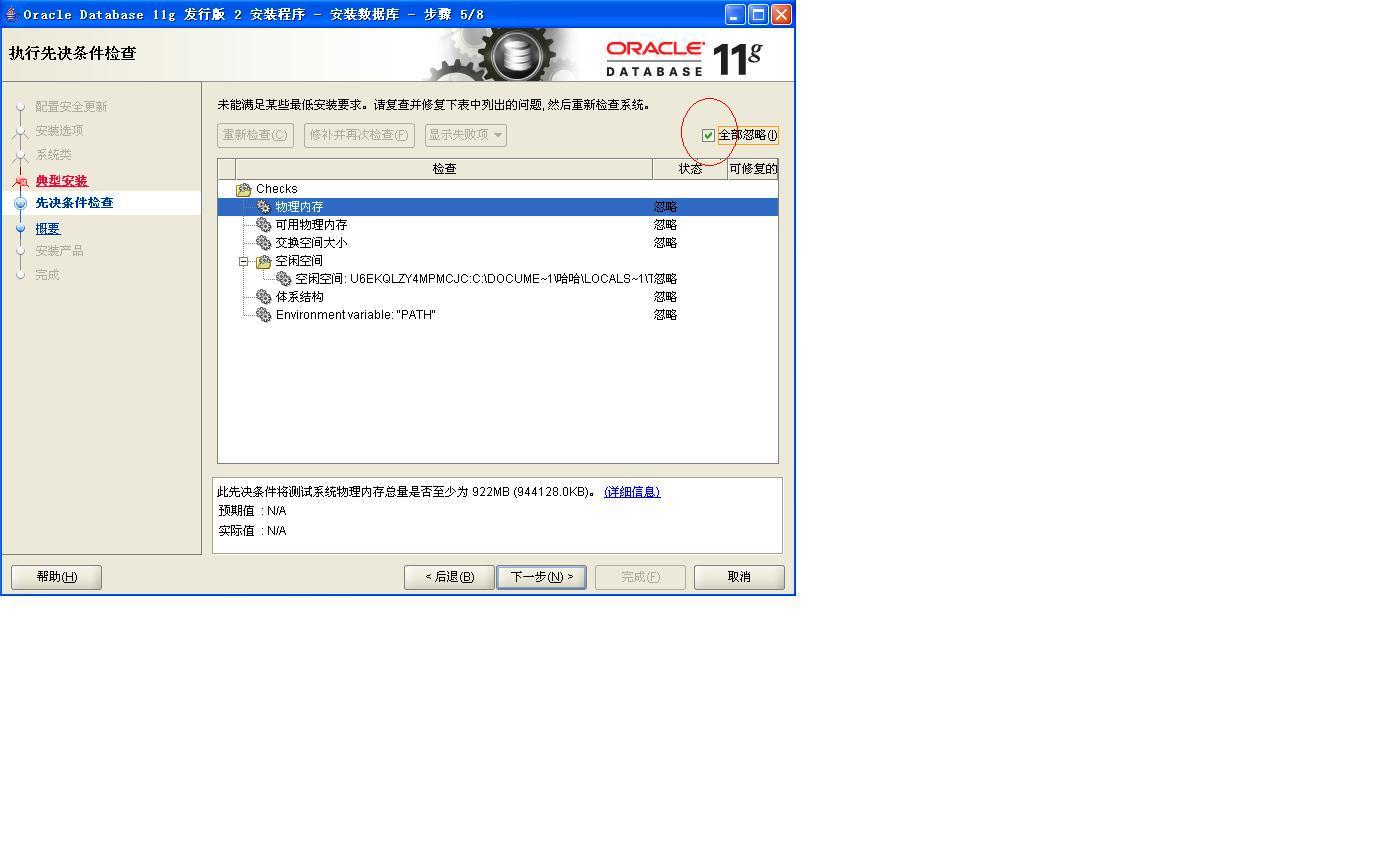1378x848 pixels.
Task: Open the 显示失败项 dropdown
Action: [x=466, y=135]
